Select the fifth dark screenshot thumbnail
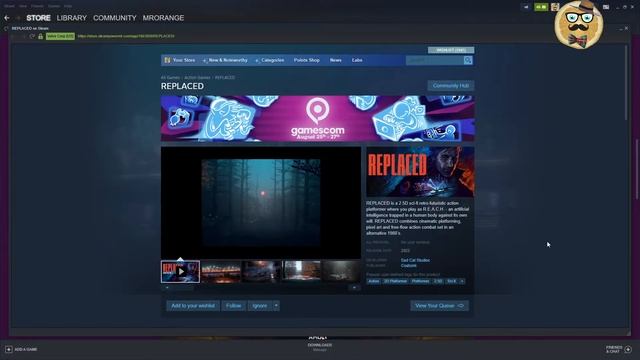640x360 pixels. pos(341,271)
